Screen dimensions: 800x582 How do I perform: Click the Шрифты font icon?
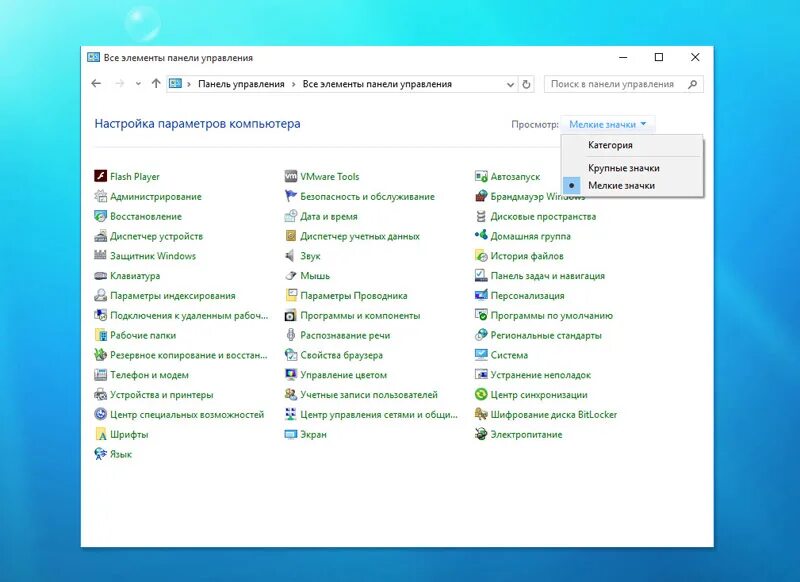[101, 435]
